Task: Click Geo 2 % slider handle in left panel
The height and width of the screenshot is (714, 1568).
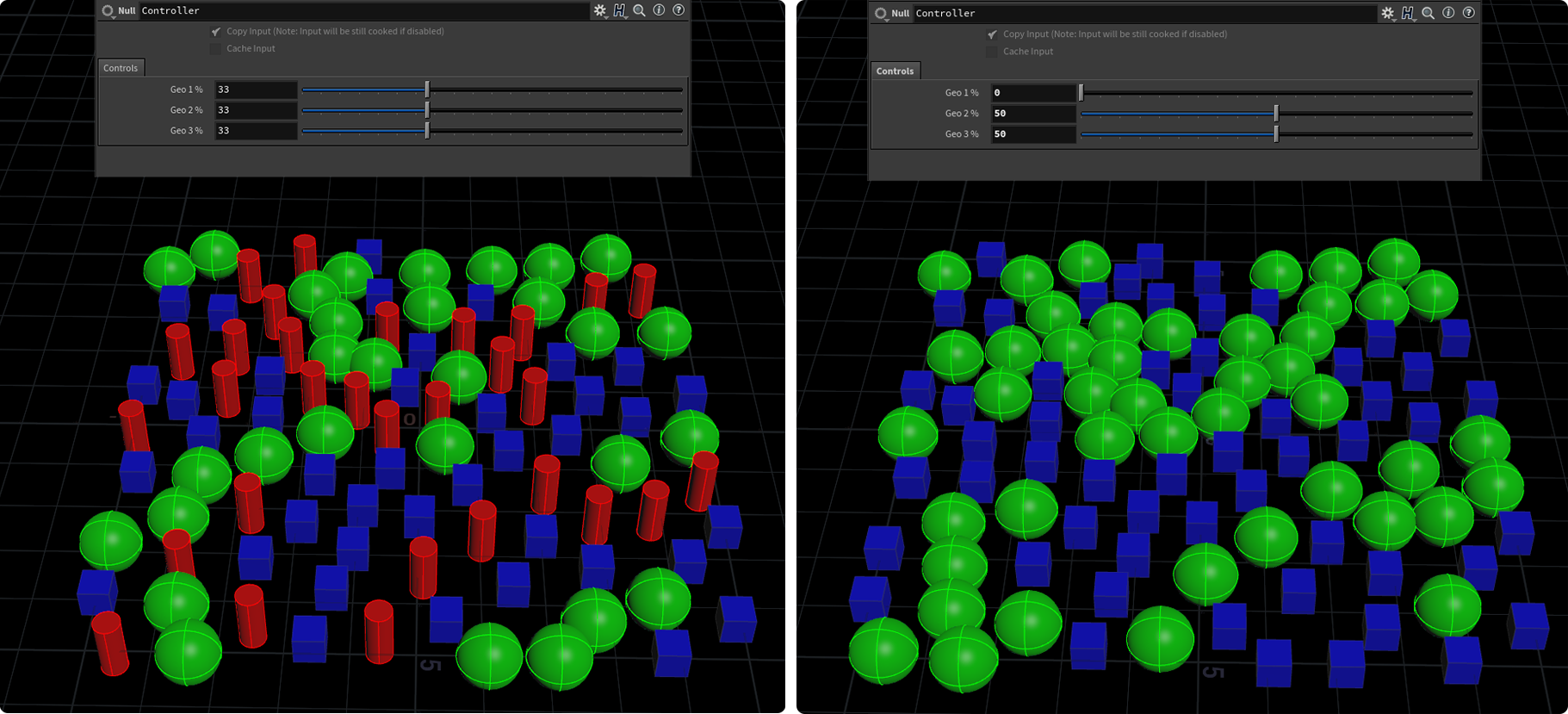Action: (427, 110)
